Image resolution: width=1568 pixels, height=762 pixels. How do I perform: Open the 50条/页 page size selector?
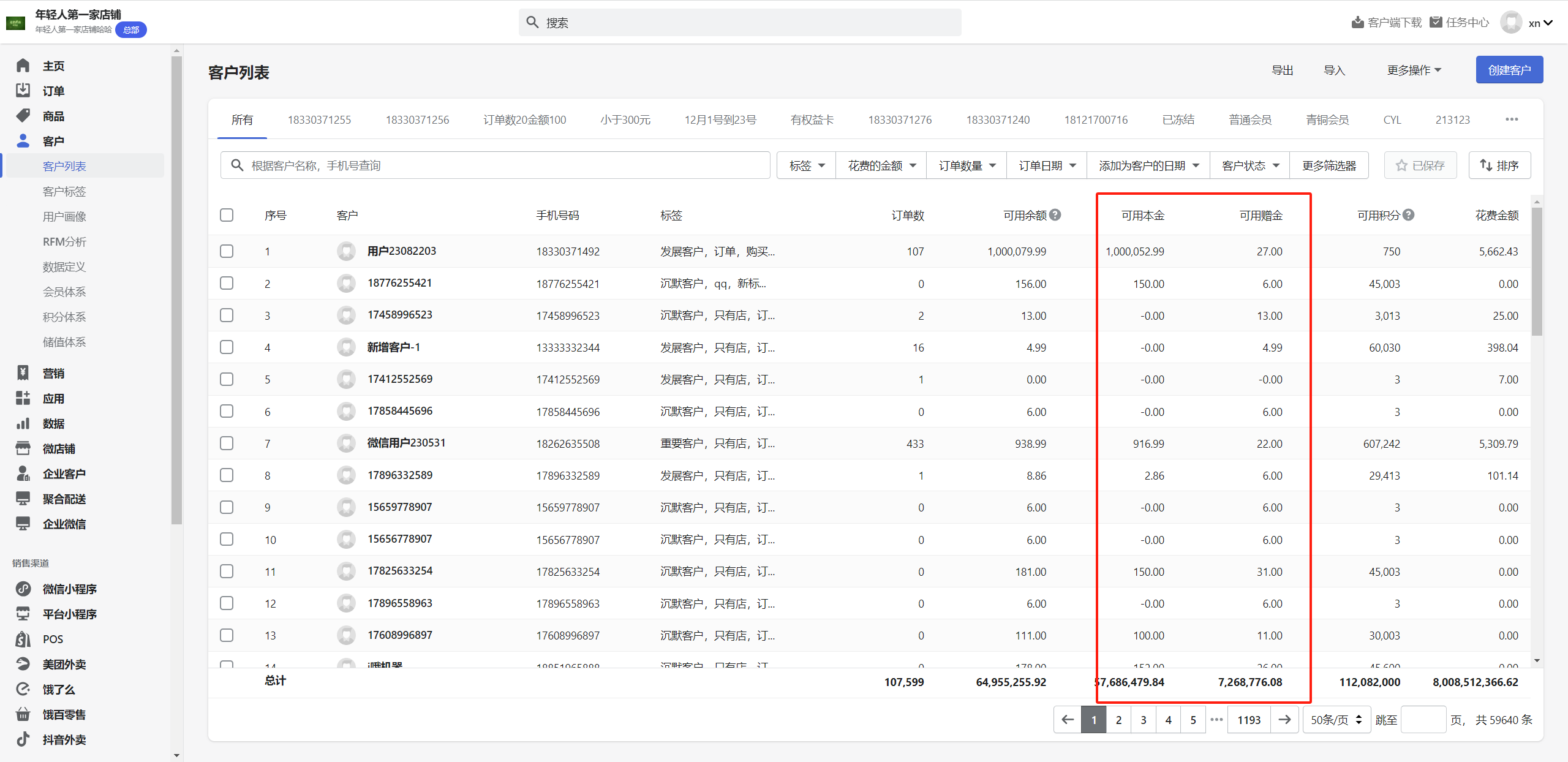1336,720
